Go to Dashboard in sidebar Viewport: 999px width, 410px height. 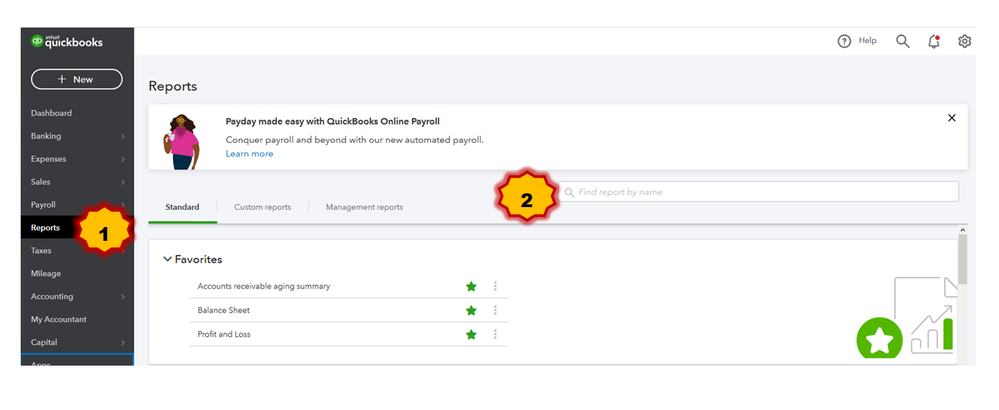51,113
